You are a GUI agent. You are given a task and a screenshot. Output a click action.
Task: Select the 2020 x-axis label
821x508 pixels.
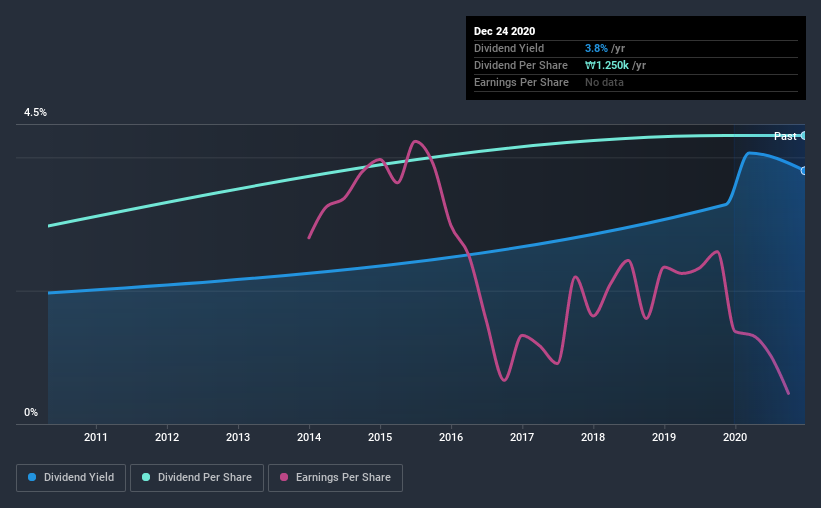pos(735,437)
